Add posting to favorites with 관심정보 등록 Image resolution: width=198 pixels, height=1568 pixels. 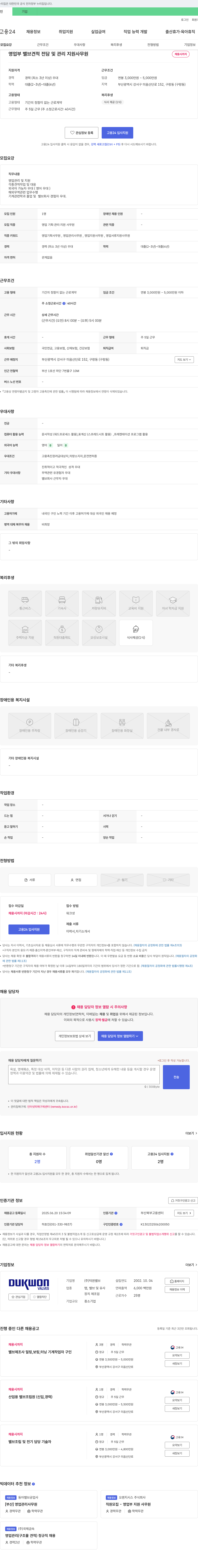click(82, 133)
